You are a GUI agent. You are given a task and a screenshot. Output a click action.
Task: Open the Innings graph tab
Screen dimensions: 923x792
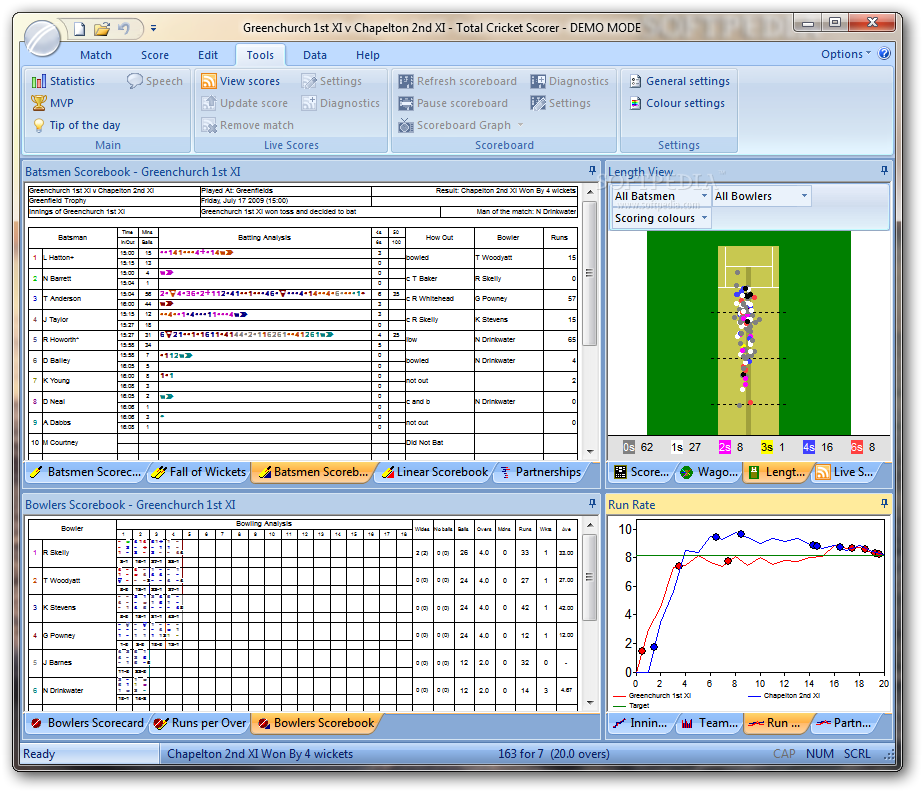(640, 723)
